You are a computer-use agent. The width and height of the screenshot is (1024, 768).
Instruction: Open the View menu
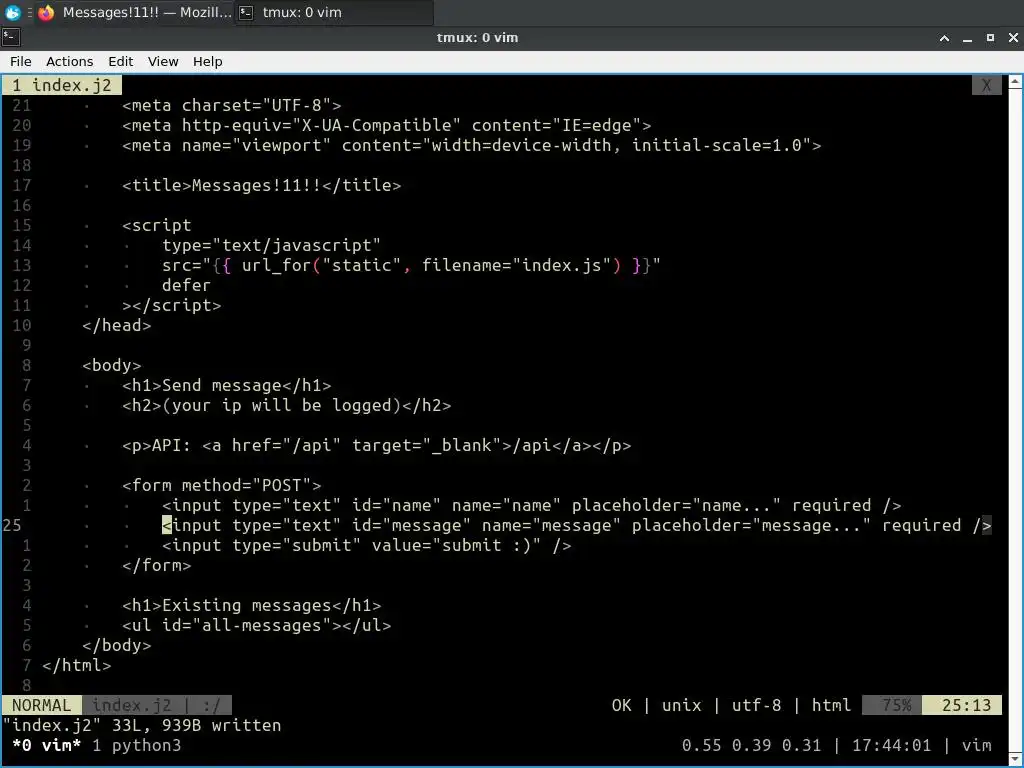[x=163, y=61]
